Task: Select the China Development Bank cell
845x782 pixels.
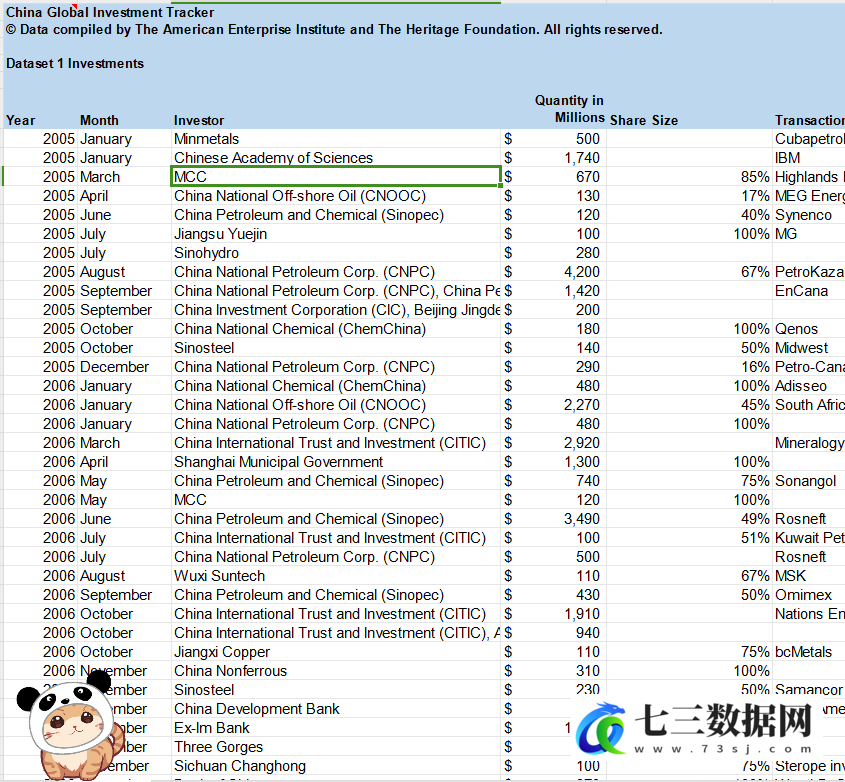Action: (x=336, y=709)
